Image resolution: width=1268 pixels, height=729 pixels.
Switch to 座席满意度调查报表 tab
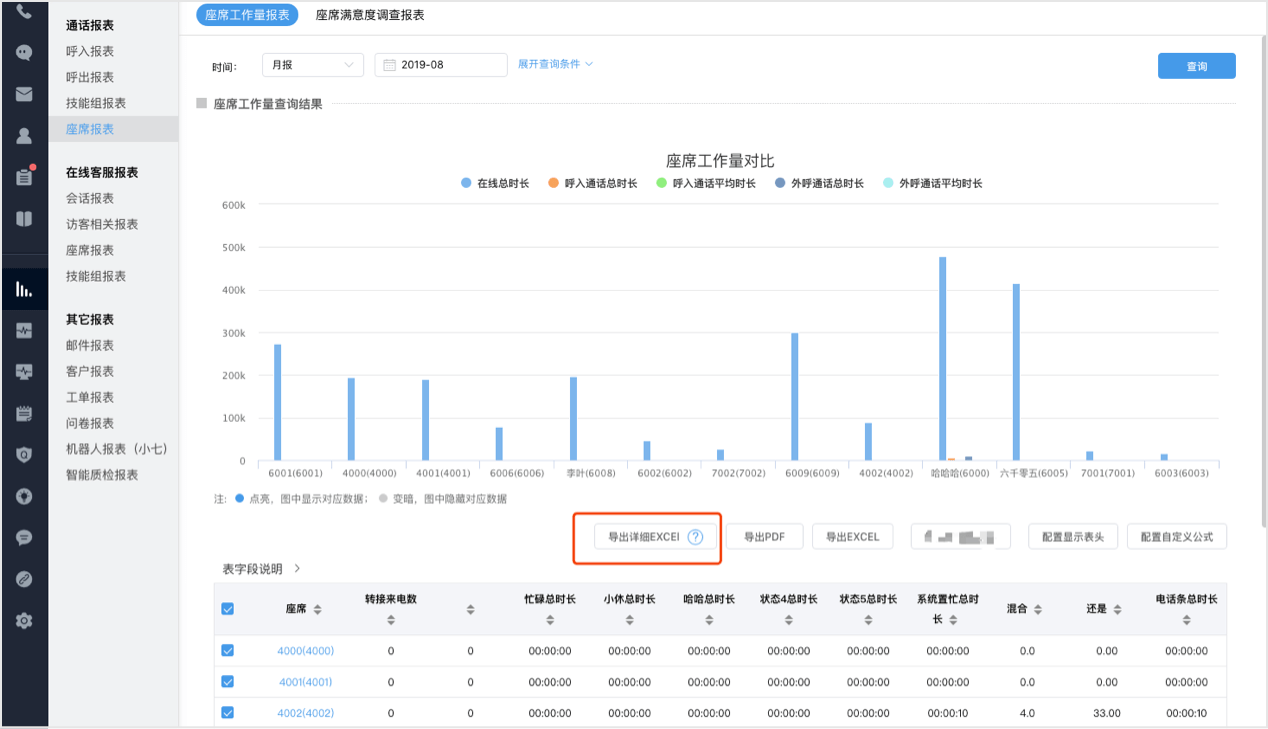370,15
